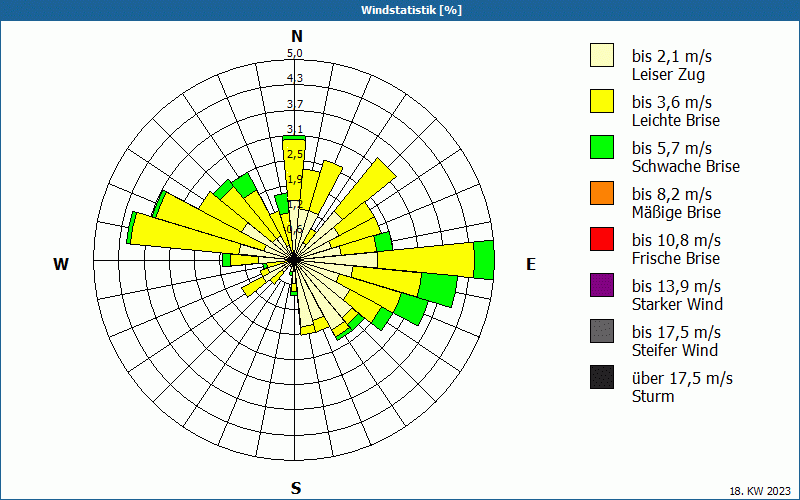Click the '3,7' radial scale label

(x=294, y=104)
